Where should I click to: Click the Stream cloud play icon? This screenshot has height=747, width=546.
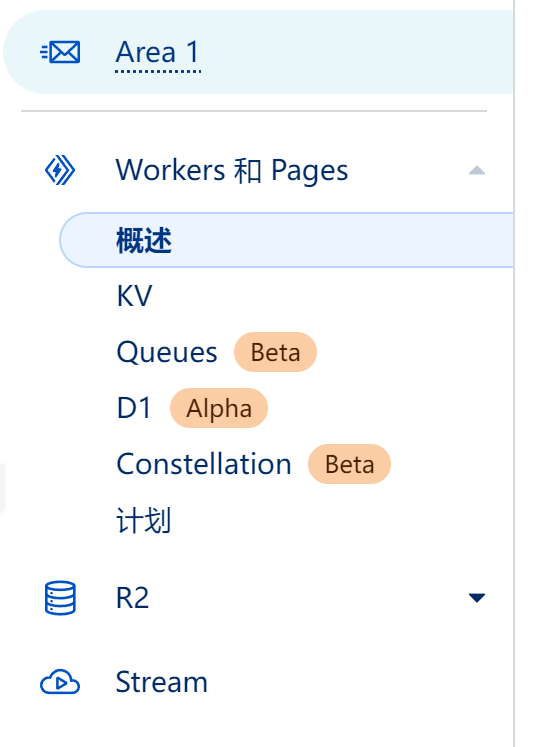[x=60, y=682]
